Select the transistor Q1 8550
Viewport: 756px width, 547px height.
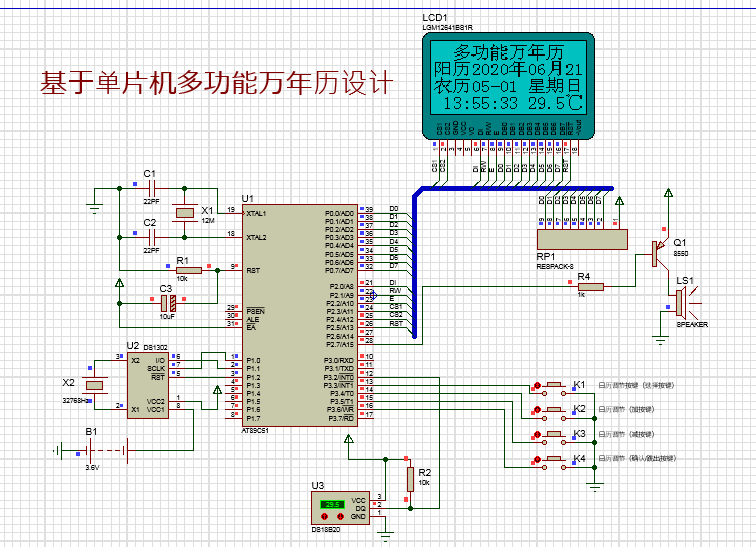pyautogui.click(x=659, y=254)
